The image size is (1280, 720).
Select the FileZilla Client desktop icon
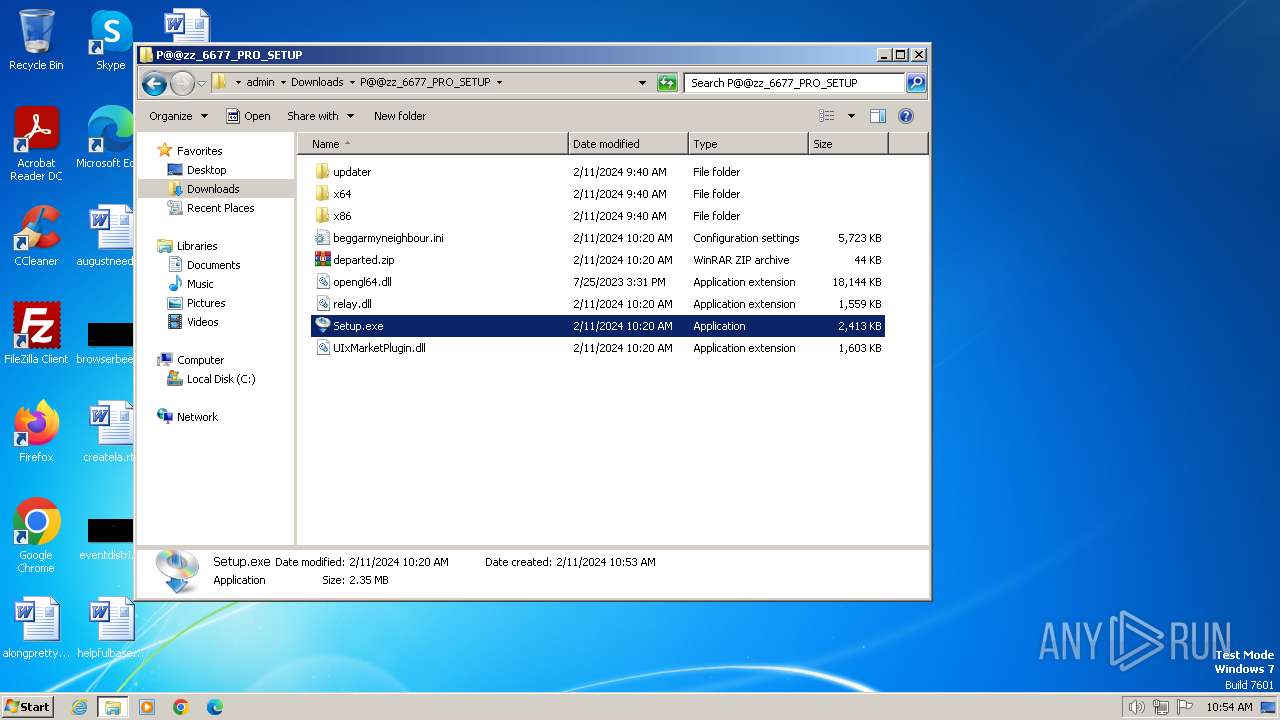coord(36,333)
